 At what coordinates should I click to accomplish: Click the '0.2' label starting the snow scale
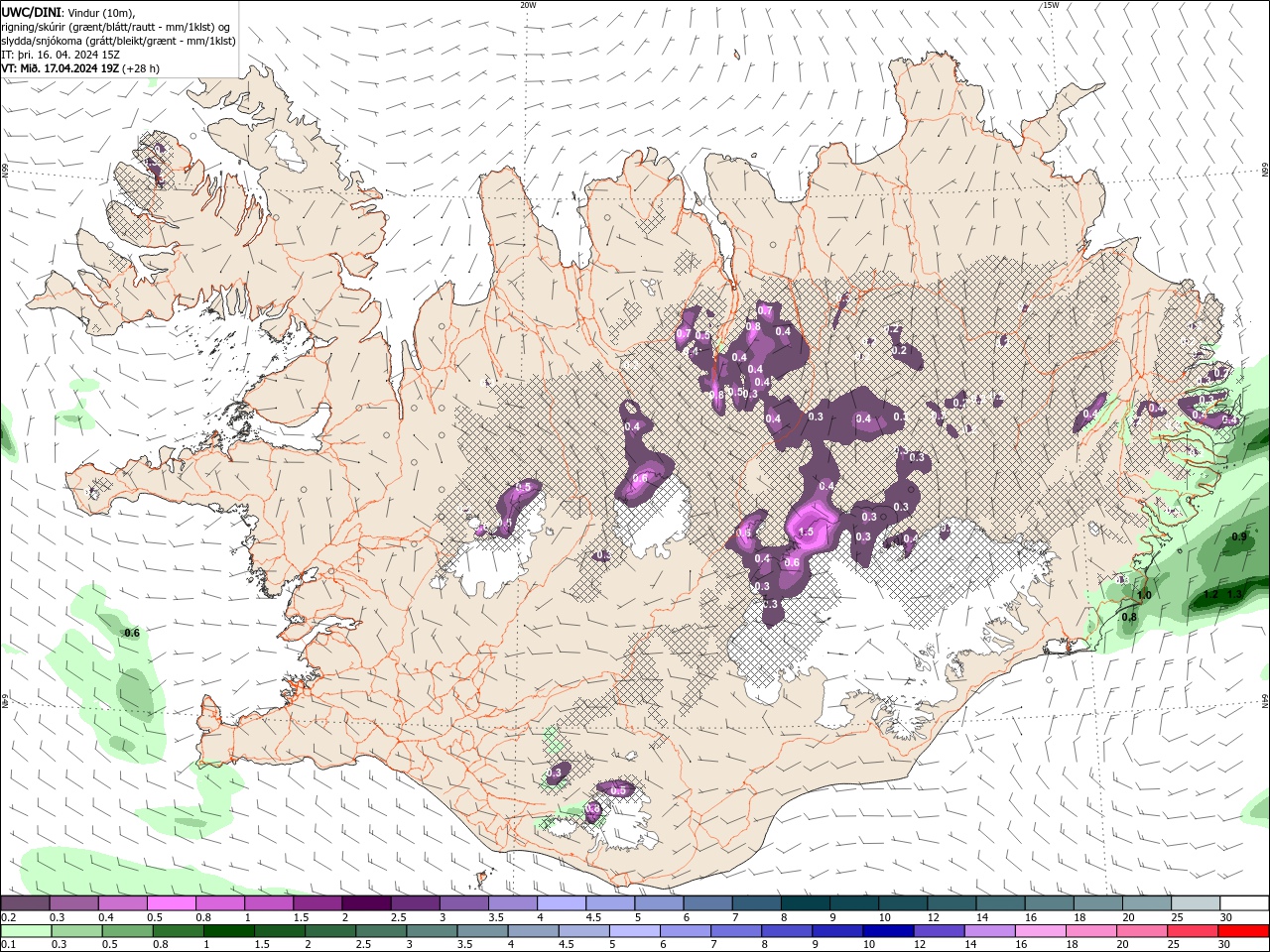(x=8, y=917)
